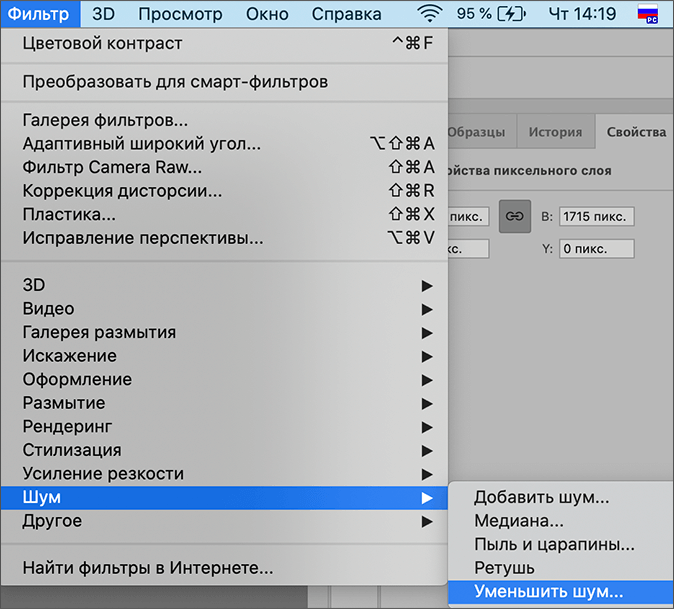
Task: Open the Окно menu
Action: 267,14
